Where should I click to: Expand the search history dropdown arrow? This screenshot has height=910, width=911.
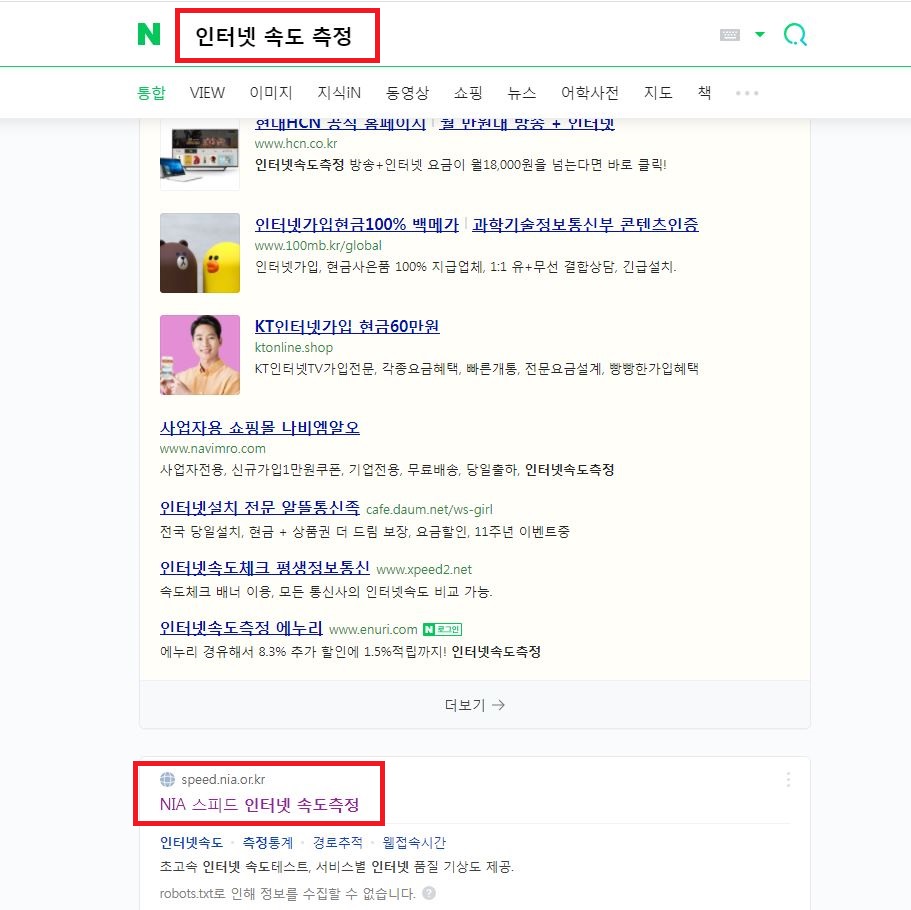[x=759, y=35]
